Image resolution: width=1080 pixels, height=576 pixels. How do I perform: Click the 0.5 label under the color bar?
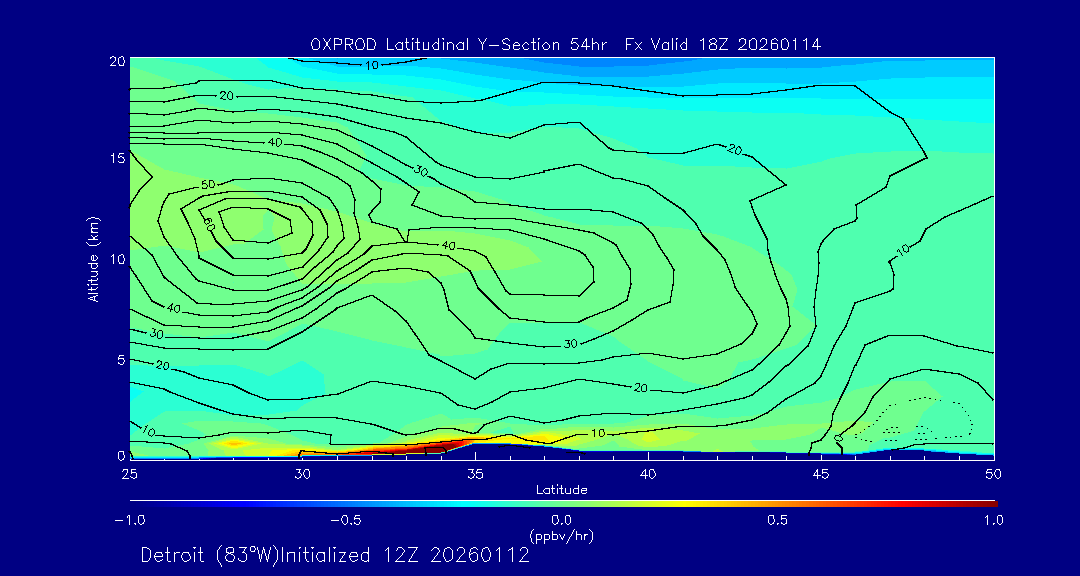[777, 520]
